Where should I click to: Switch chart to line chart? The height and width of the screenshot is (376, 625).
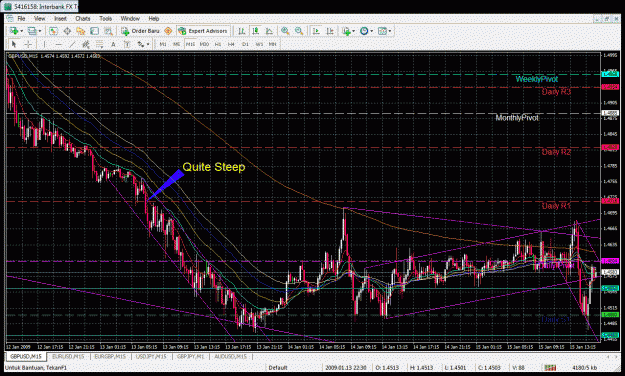coord(269,31)
